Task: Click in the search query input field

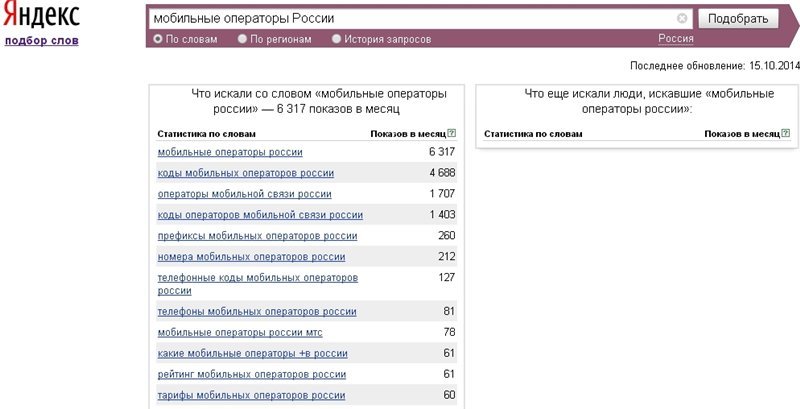Action: (410, 18)
